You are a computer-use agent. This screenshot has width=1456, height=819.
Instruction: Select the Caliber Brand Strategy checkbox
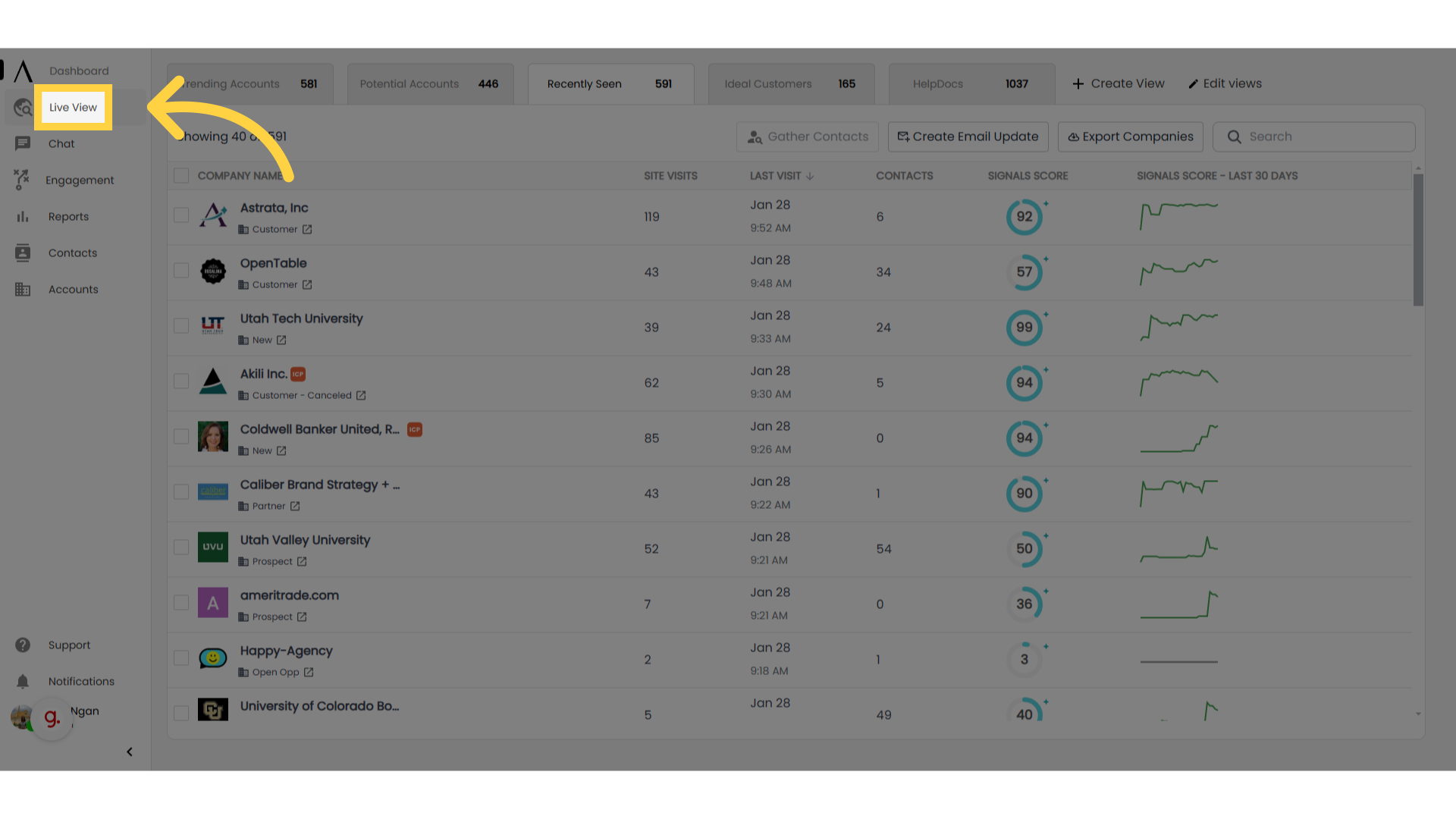181,492
